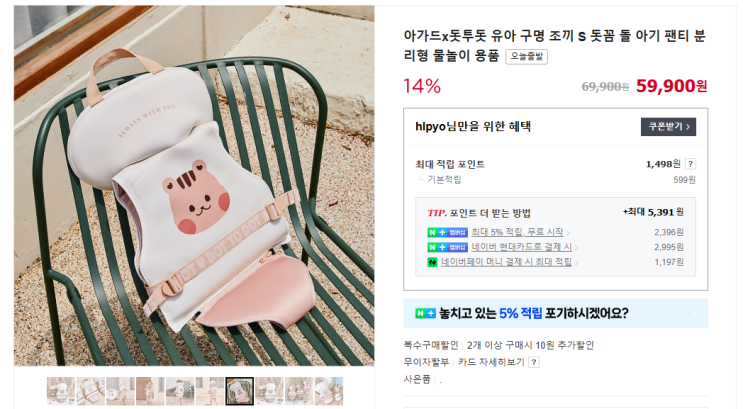
Task: Click chevron after 네이버 현대카드로 결제 시
Action: (576, 248)
